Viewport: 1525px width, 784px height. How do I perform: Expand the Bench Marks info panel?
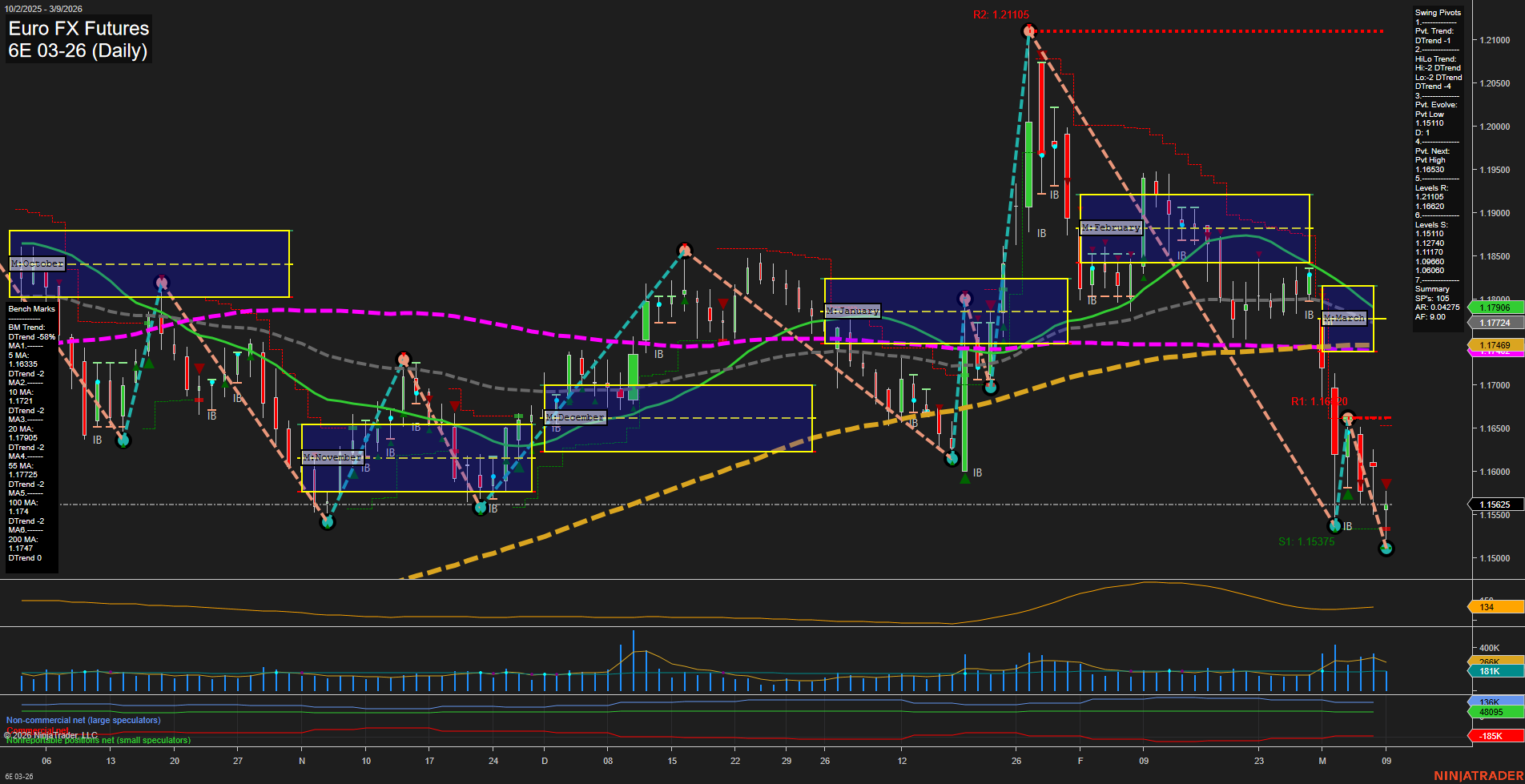[31, 308]
